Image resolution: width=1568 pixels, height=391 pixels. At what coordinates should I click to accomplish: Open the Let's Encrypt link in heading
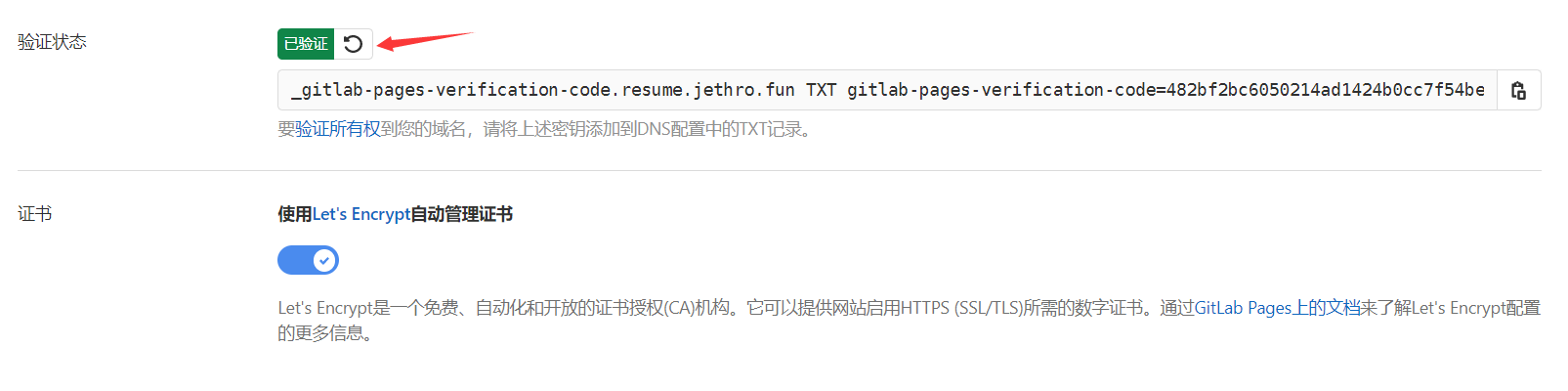pos(361,214)
